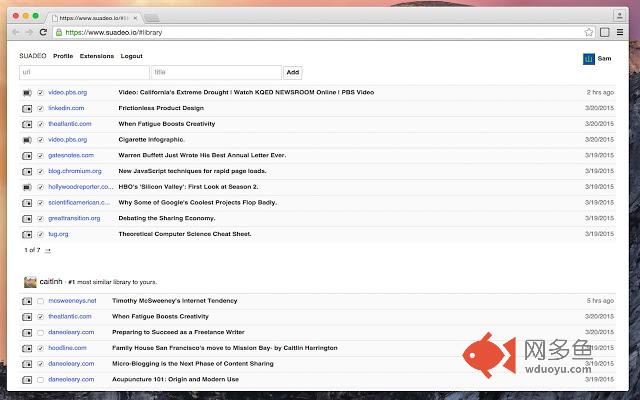This screenshot has height=400, width=640.
Task: Click the Chrome user profile button
Action: point(619,16)
